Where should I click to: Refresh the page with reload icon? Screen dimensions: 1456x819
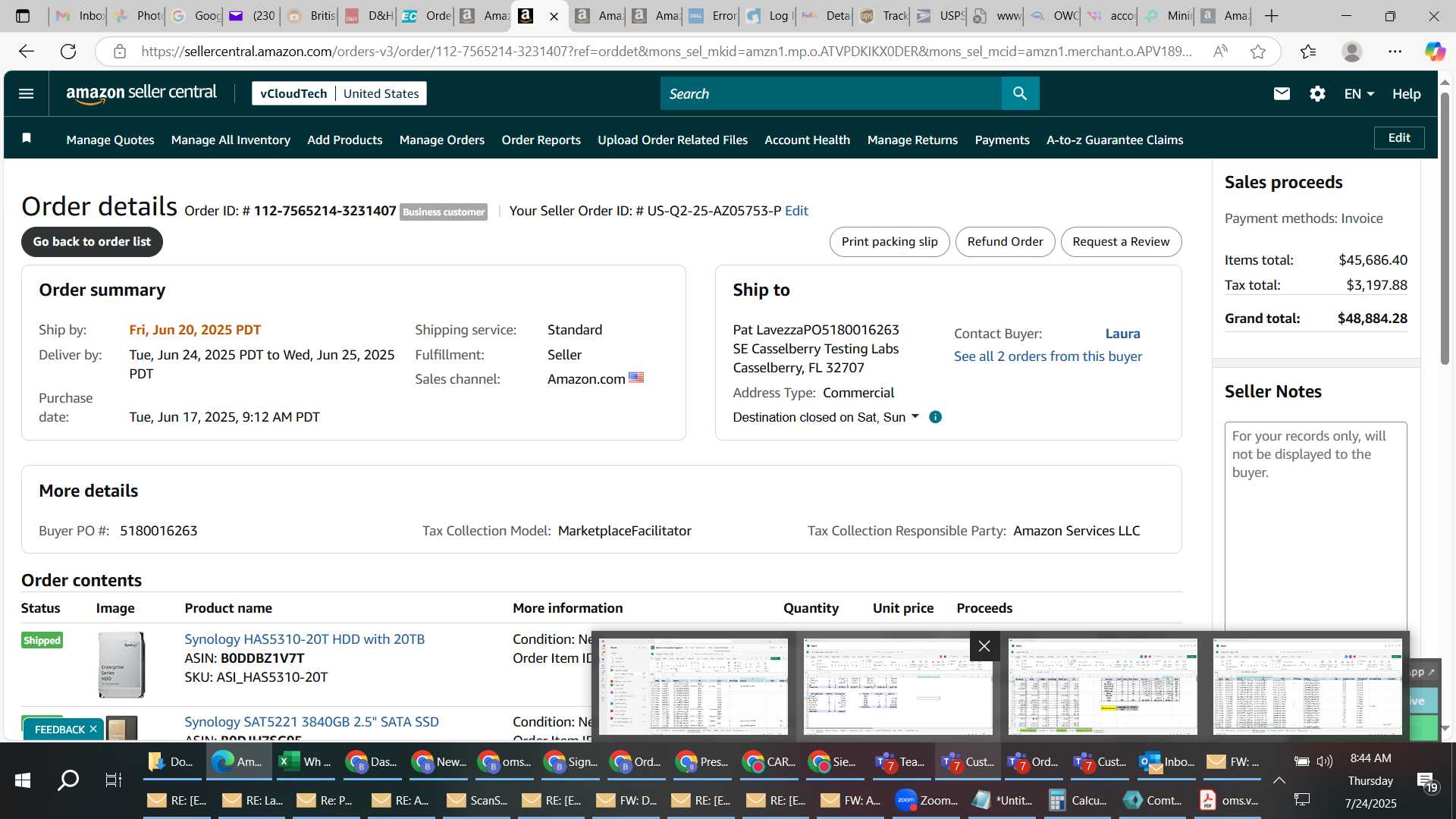point(68,51)
